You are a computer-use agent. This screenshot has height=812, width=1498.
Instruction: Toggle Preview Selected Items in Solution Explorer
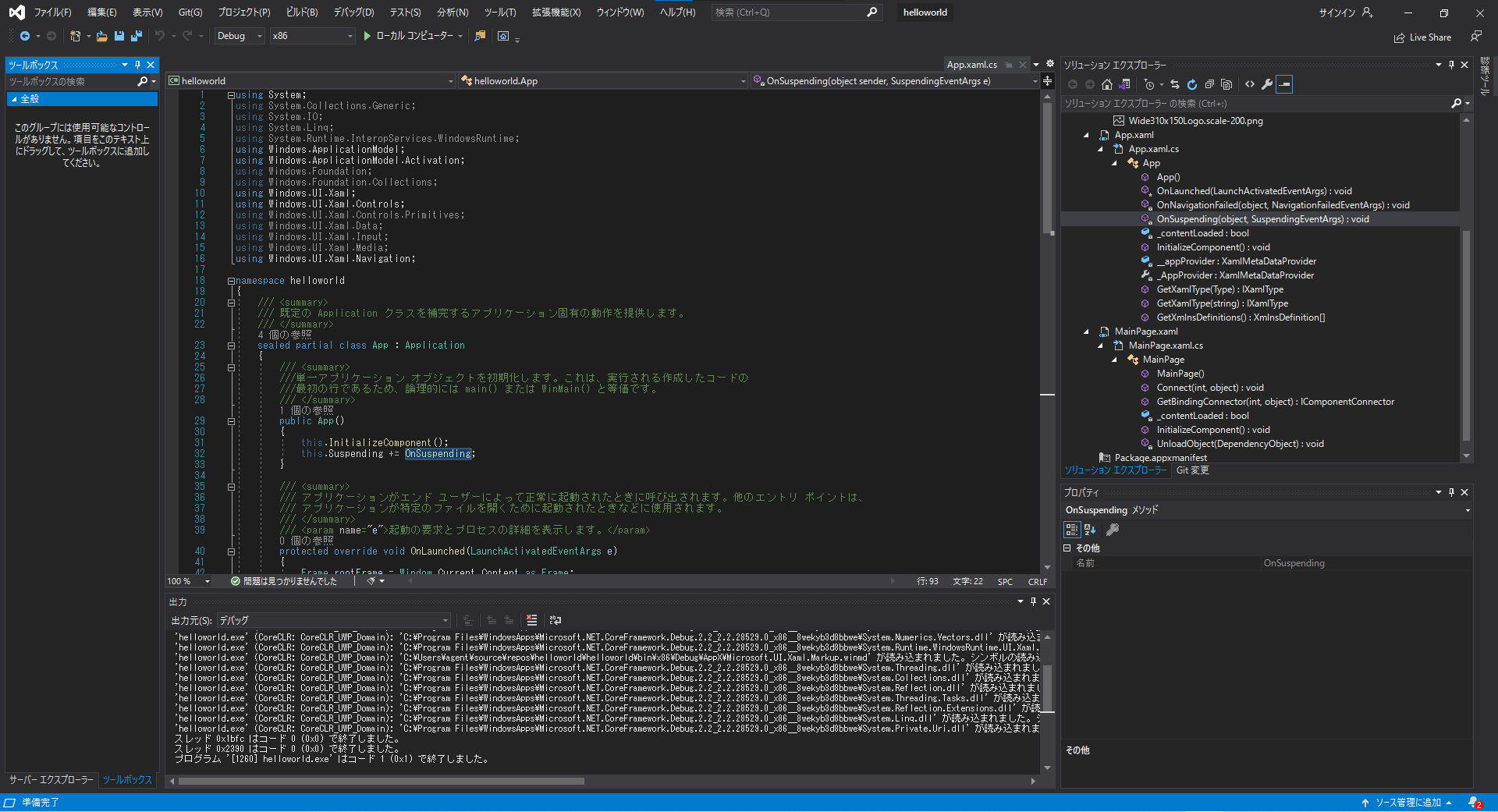[1285, 84]
